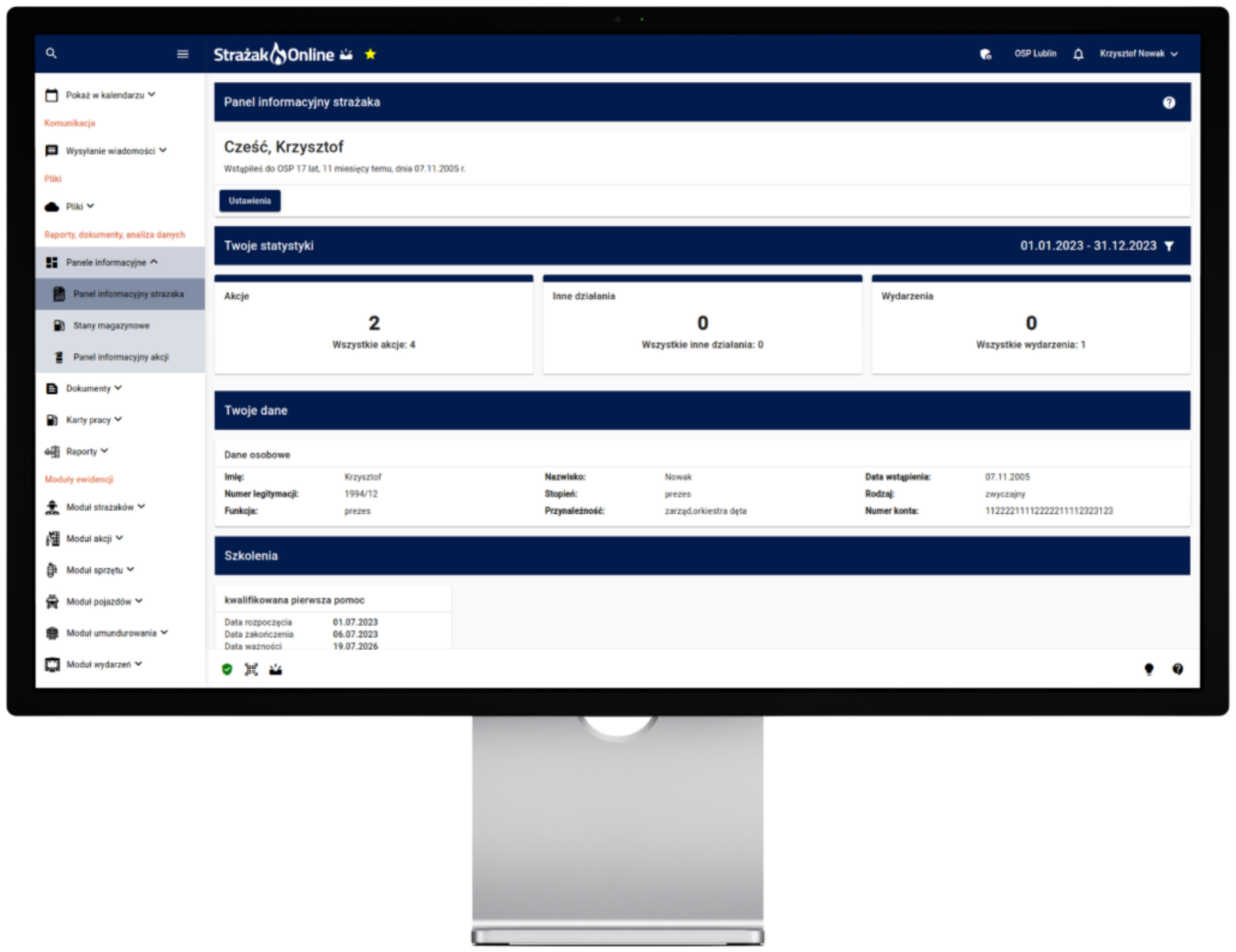Expand Wysyłanie wiadomości menu
This screenshot has width=1236, height=952.
point(110,151)
